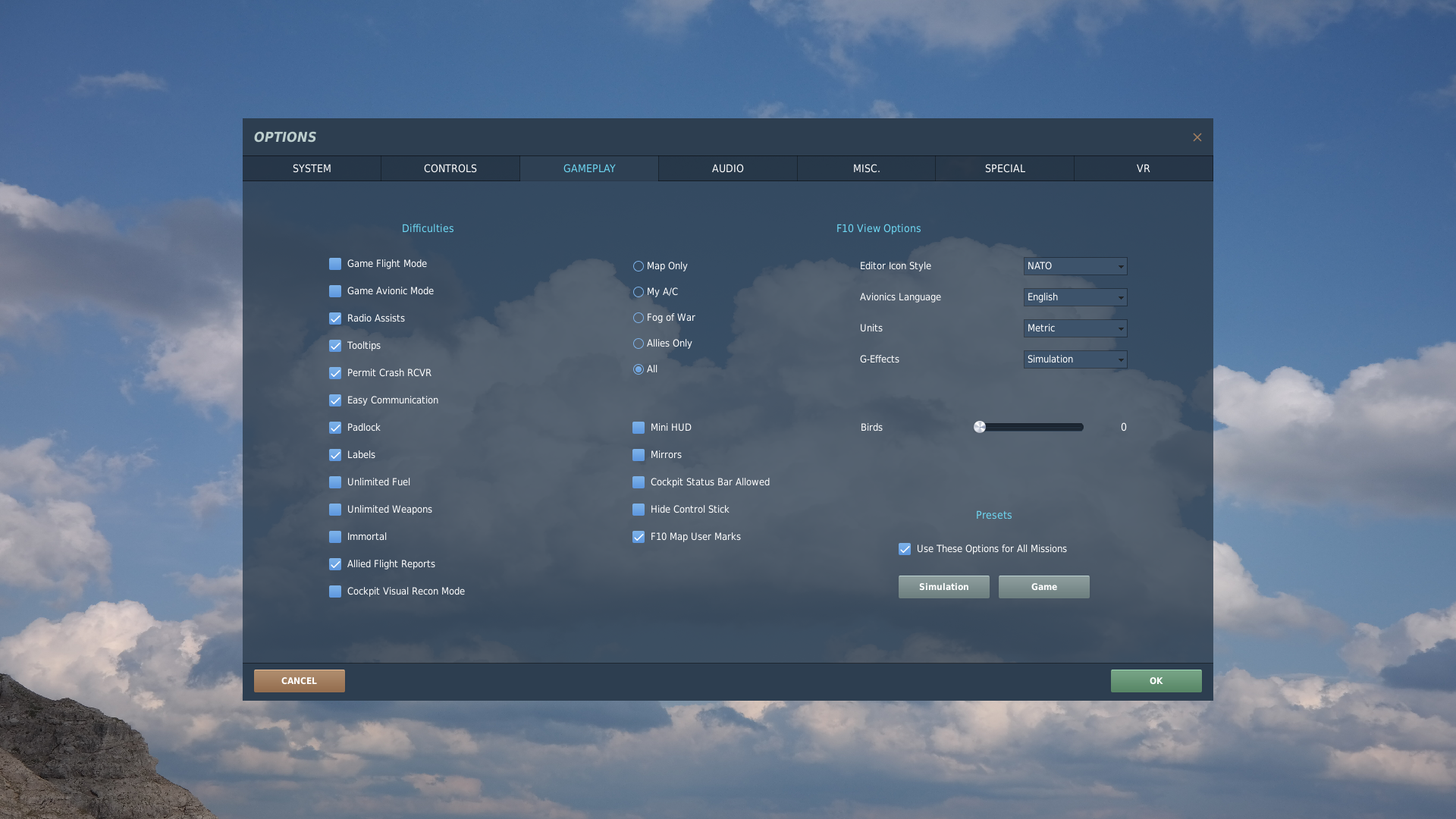Switch to the CONTROLS tab
The image size is (1456, 819).
(x=450, y=168)
